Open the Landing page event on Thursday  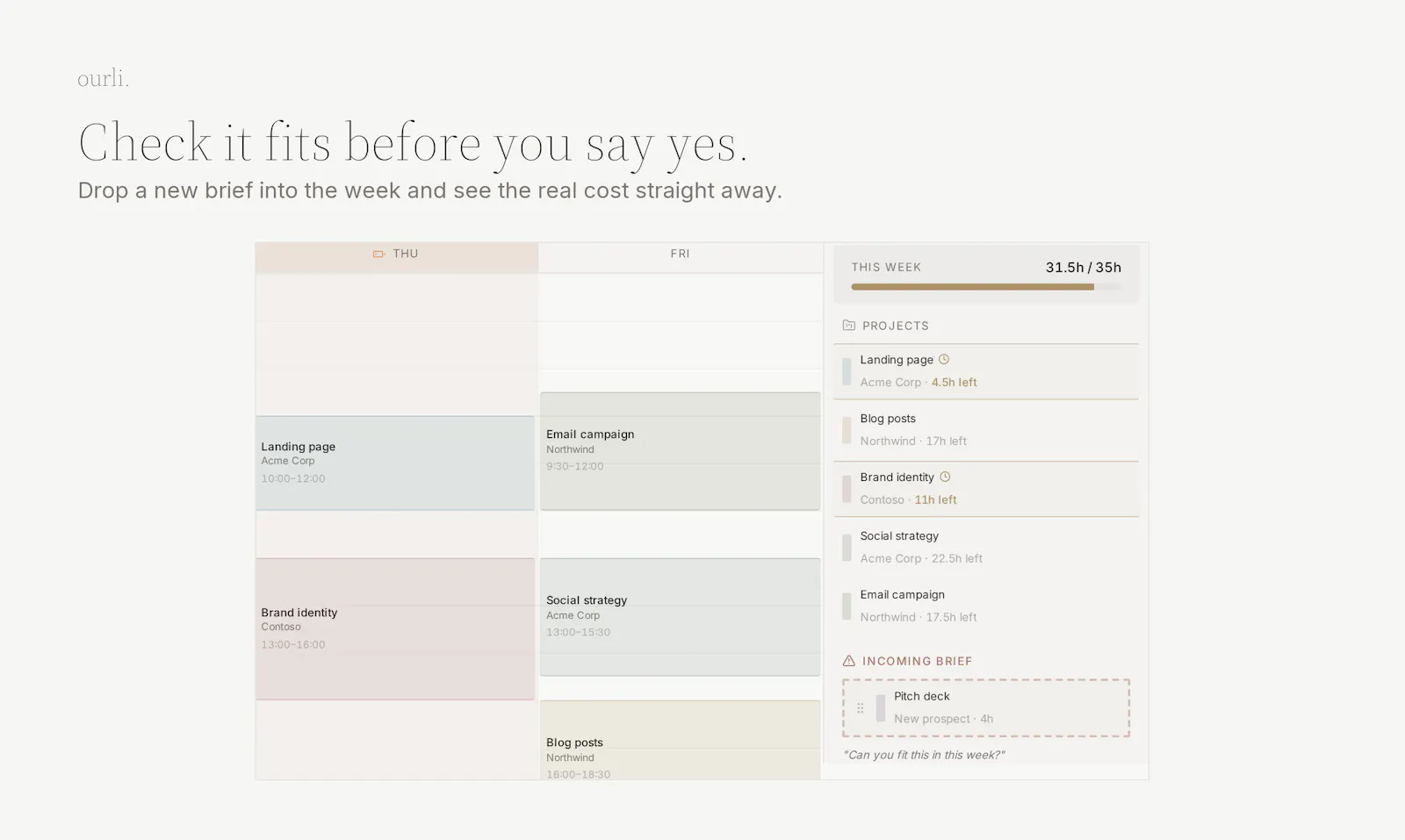395,463
